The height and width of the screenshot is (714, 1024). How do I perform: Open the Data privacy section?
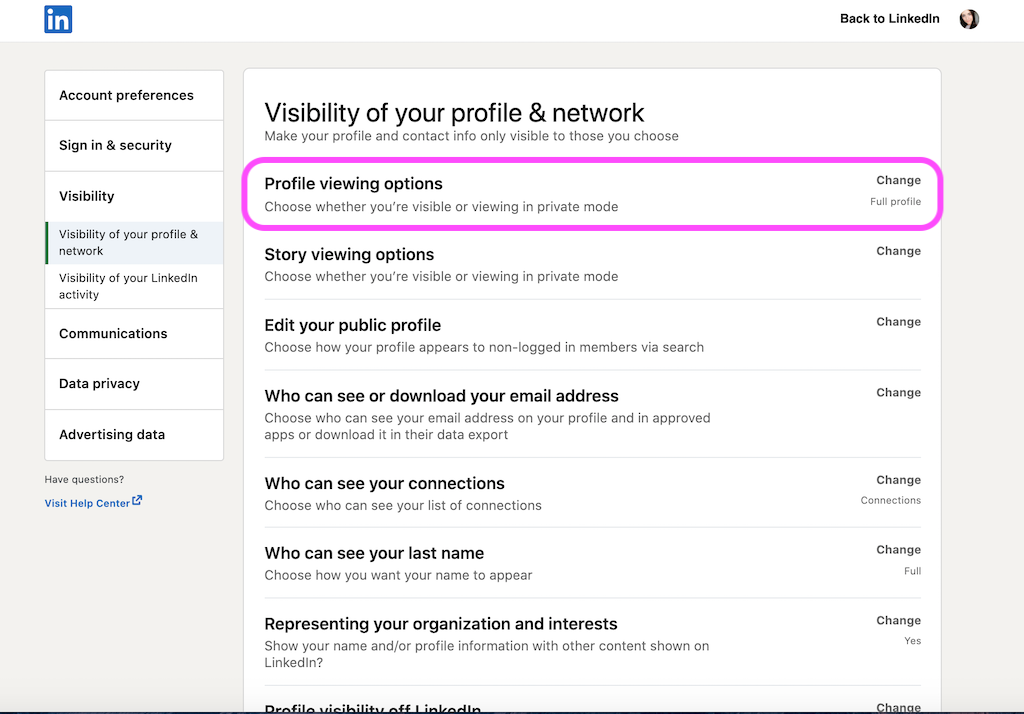click(134, 383)
